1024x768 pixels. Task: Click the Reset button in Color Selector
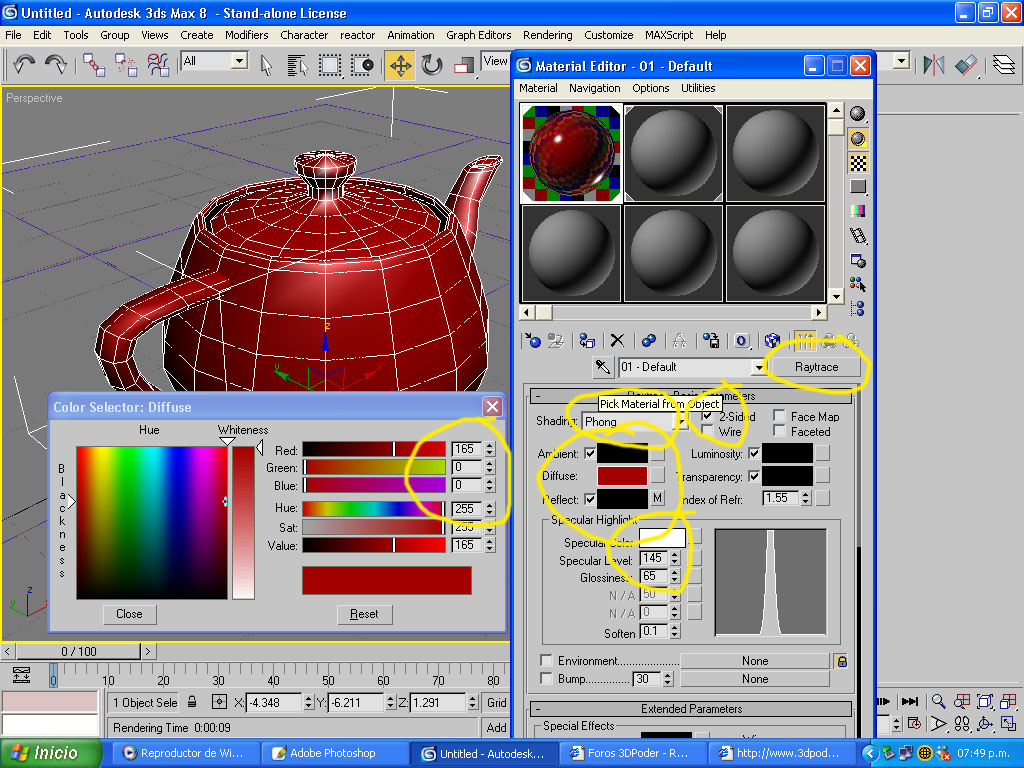364,614
